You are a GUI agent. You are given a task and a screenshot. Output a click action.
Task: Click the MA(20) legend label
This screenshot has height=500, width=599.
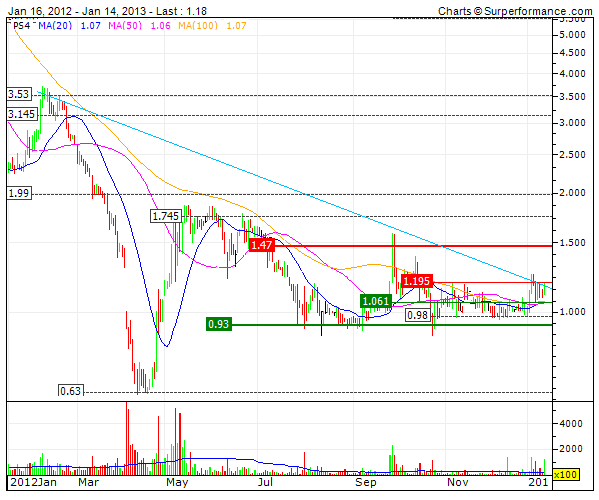click(55, 26)
